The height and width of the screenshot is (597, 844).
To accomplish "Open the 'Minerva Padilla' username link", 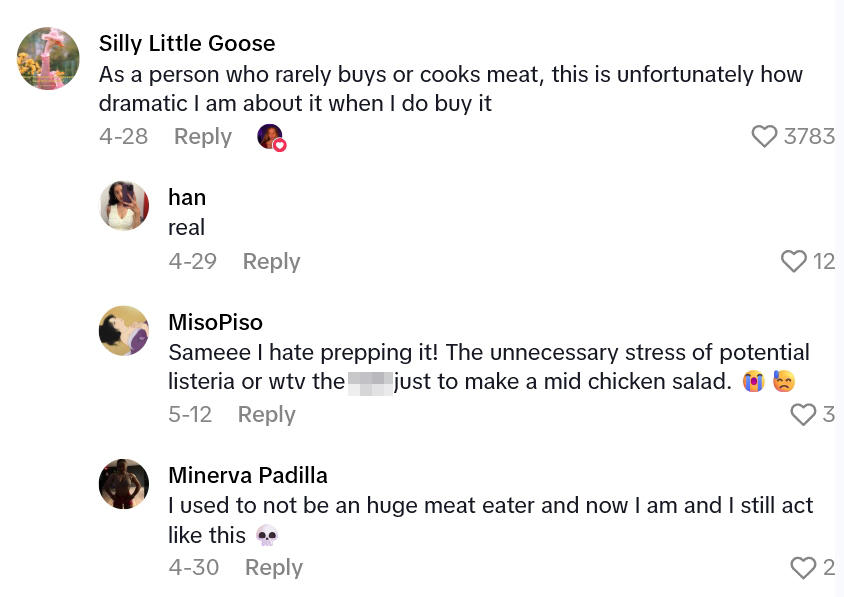I will (x=248, y=475).
